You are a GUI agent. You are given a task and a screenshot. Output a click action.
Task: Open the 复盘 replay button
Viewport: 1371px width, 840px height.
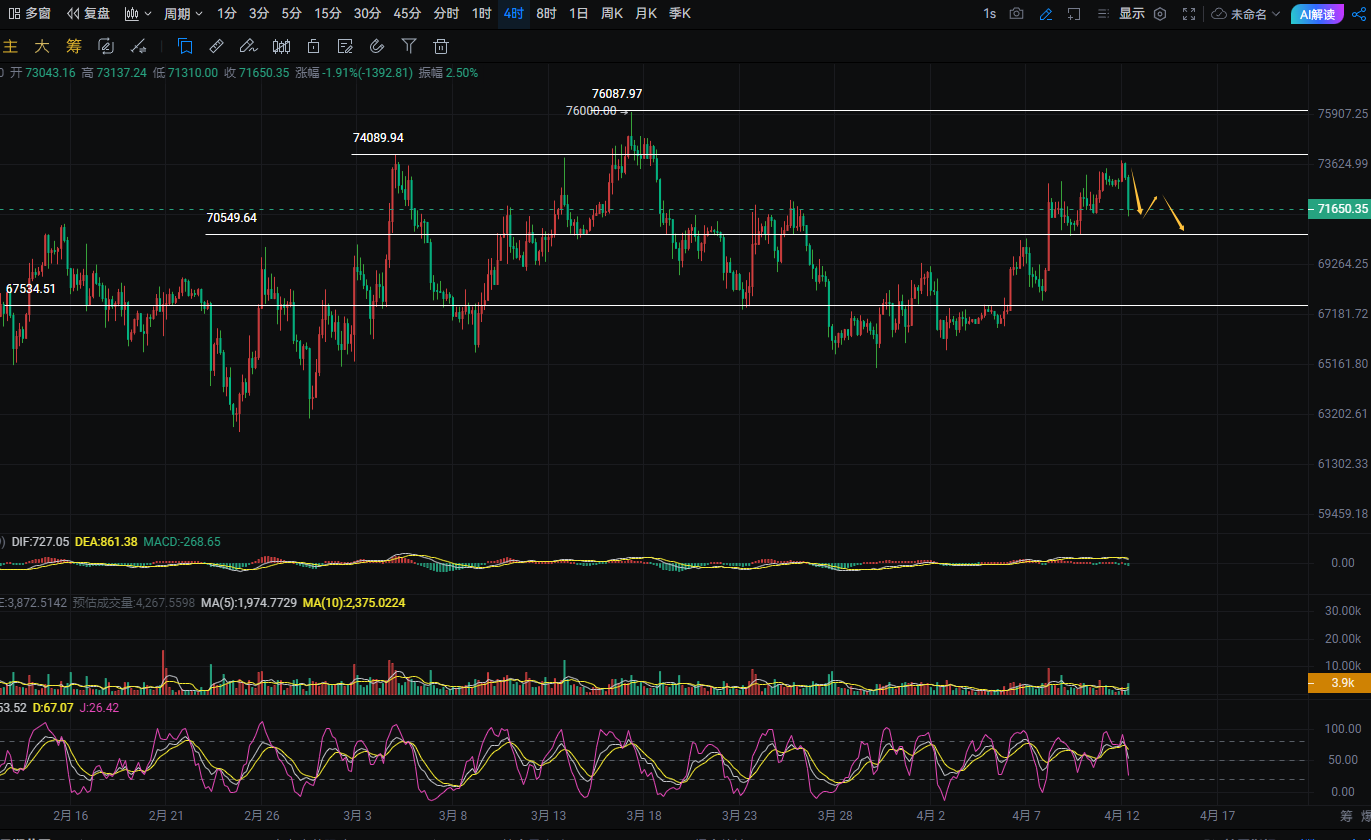(x=88, y=14)
